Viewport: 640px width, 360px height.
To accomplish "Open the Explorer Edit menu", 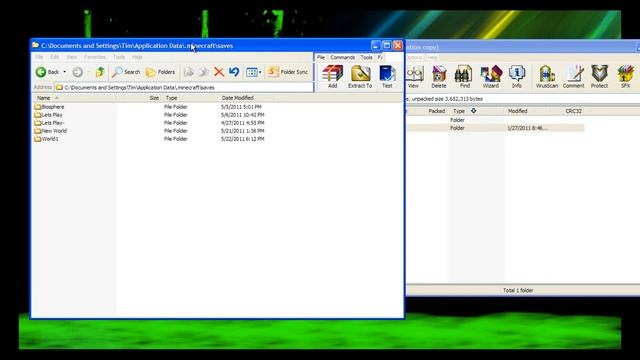I will pos(55,57).
